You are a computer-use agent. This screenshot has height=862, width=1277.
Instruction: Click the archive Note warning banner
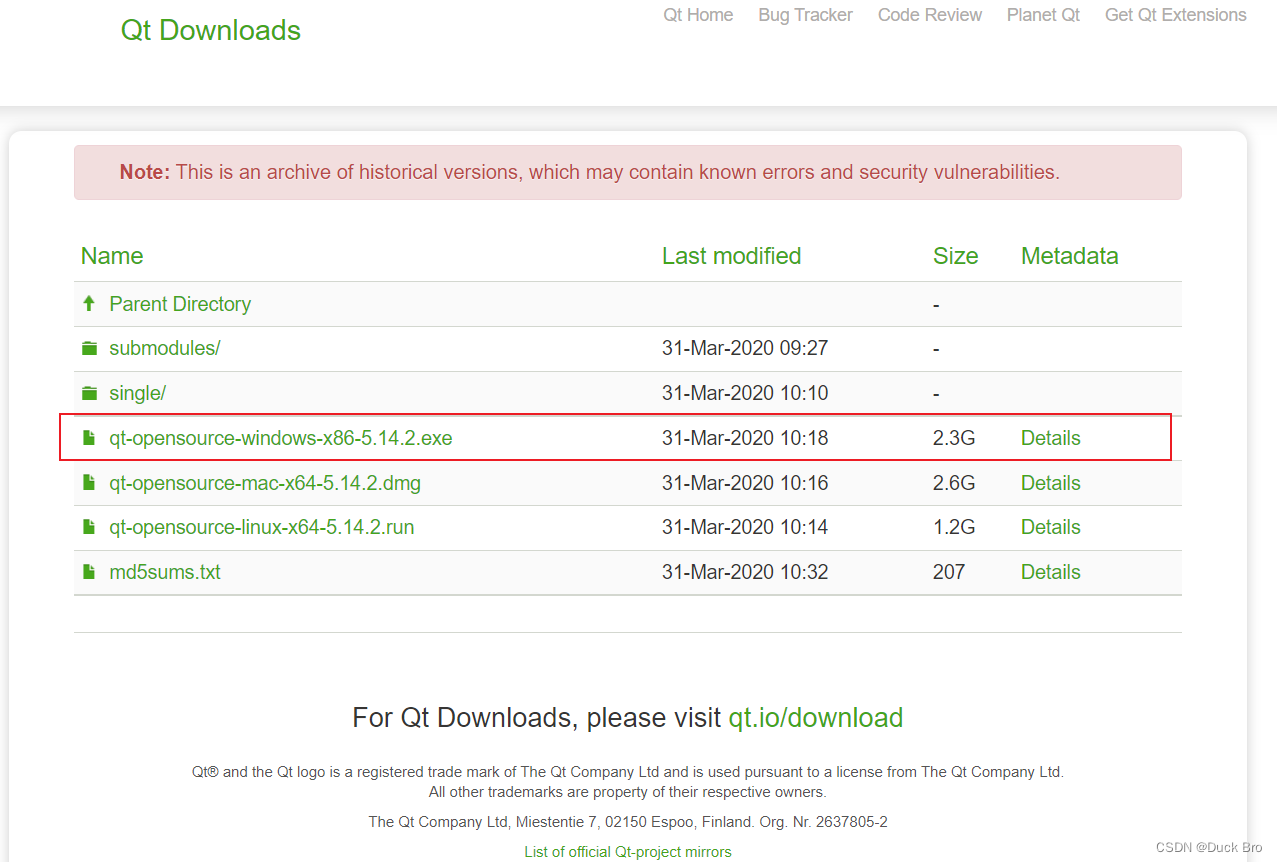click(x=628, y=172)
